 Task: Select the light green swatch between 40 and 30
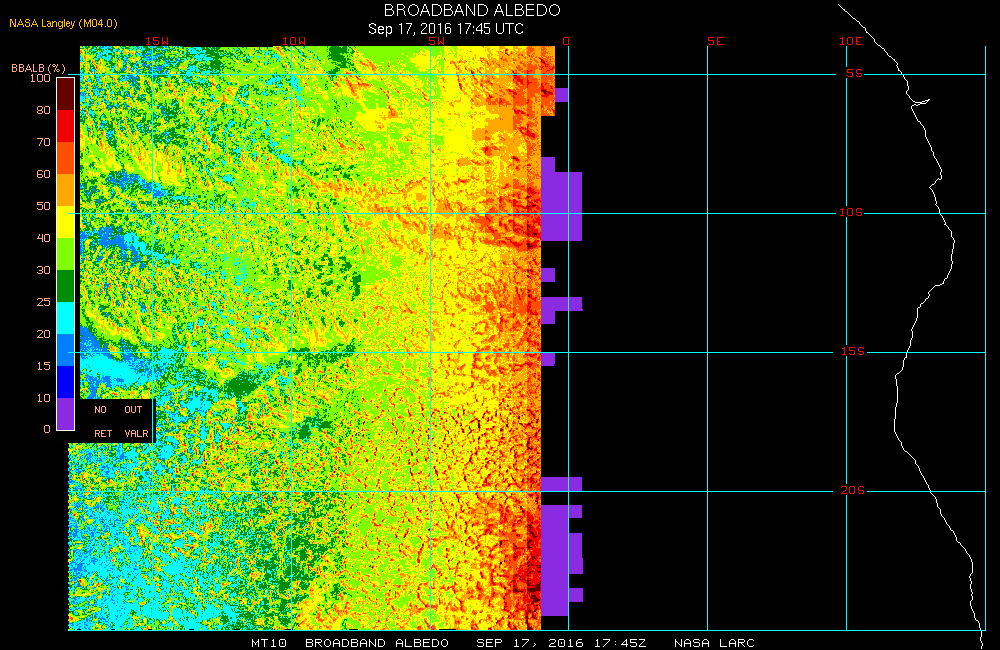tap(66, 254)
